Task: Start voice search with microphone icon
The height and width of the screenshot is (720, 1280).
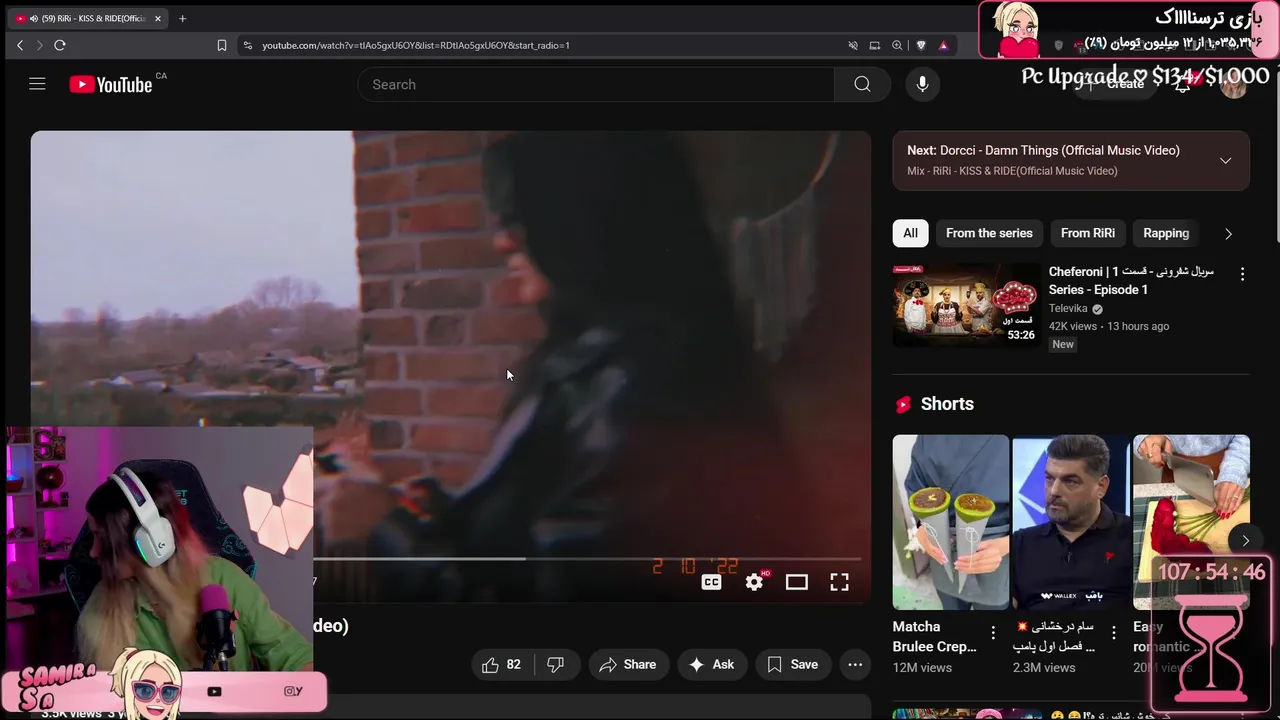Action: click(x=922, y=84)
